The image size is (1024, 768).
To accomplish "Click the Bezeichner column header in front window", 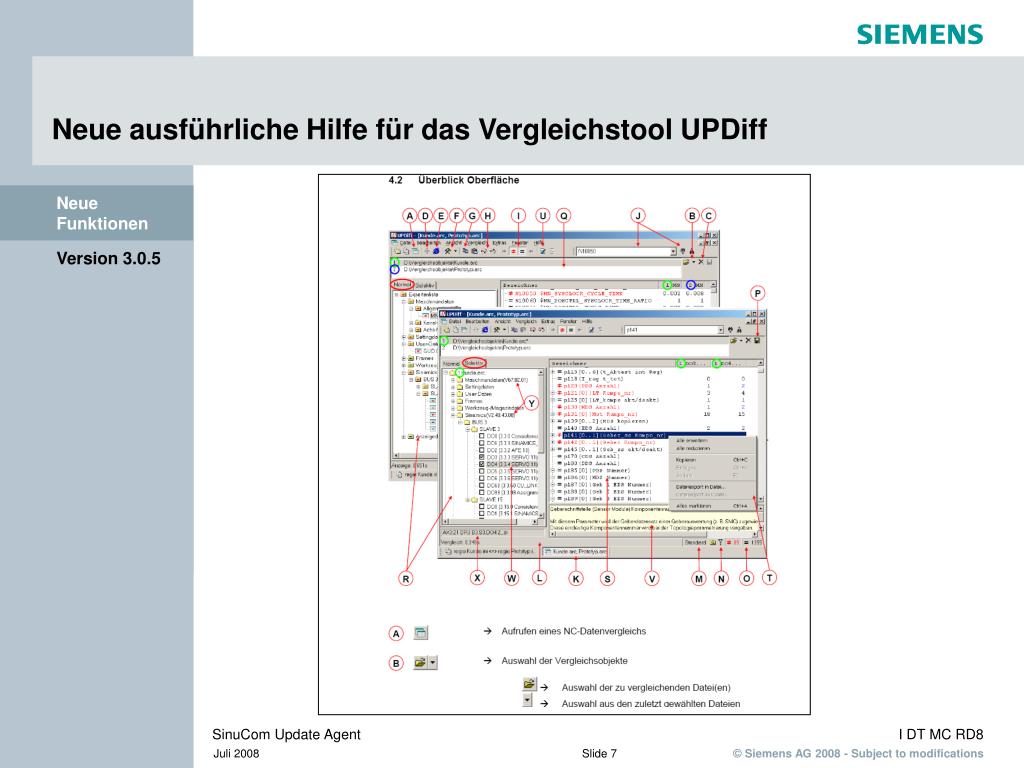I will click(x=613, y=364).
